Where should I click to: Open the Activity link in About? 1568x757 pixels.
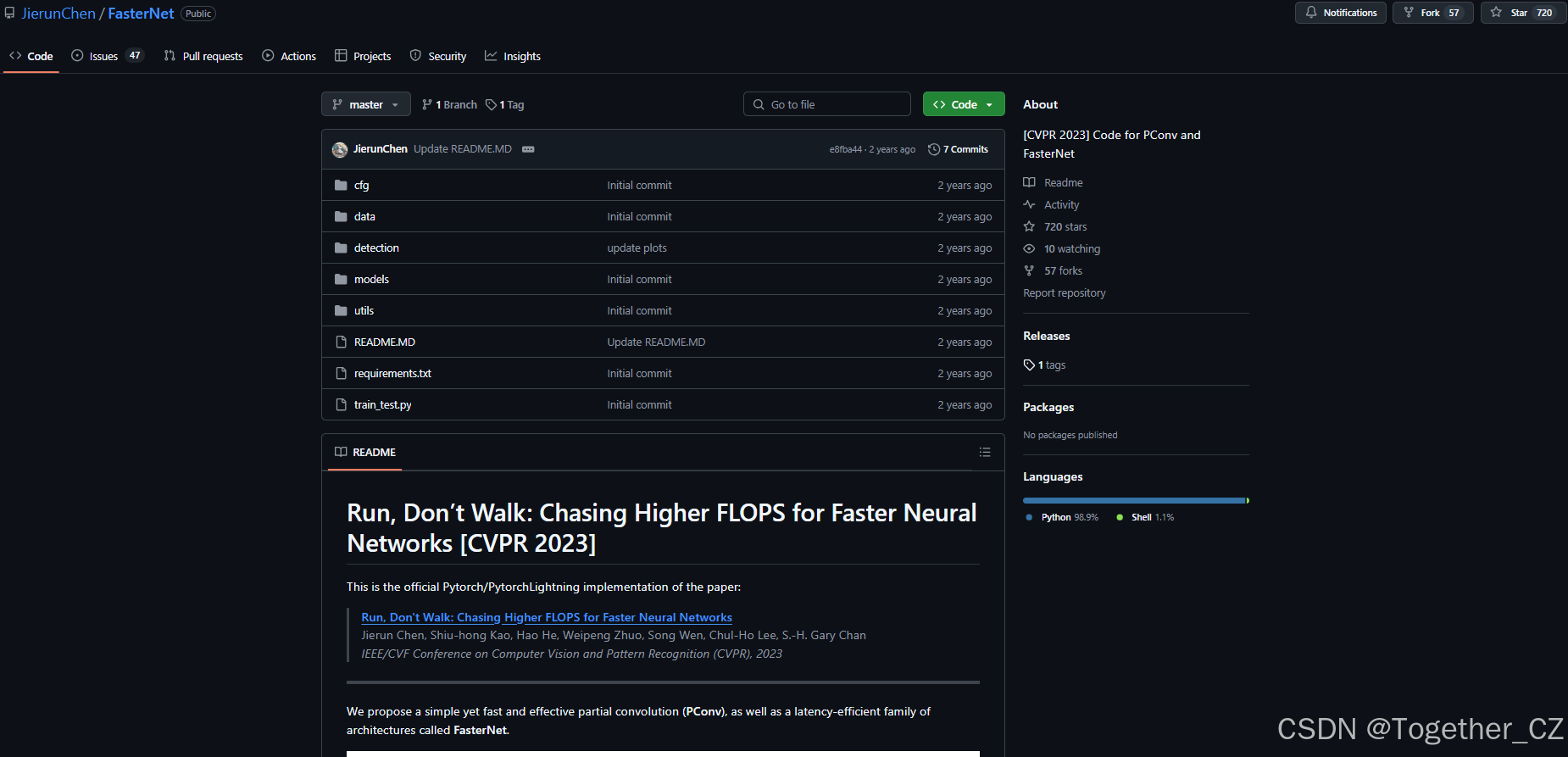click(1051, 204)
